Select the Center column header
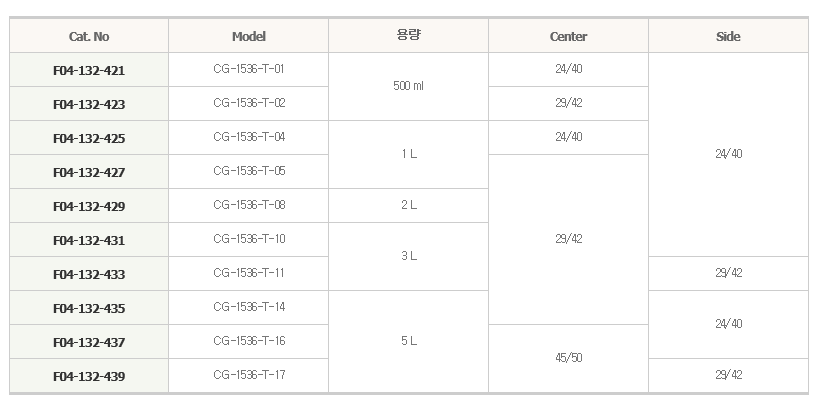This screenshot has width=825, height=410. pos(568,36)
